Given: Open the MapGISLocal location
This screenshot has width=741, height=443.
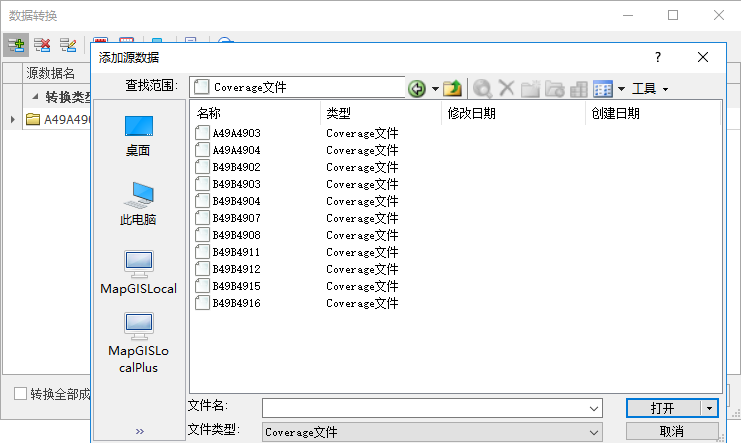Looking at the screenshot, I should [x=138, y=273].
